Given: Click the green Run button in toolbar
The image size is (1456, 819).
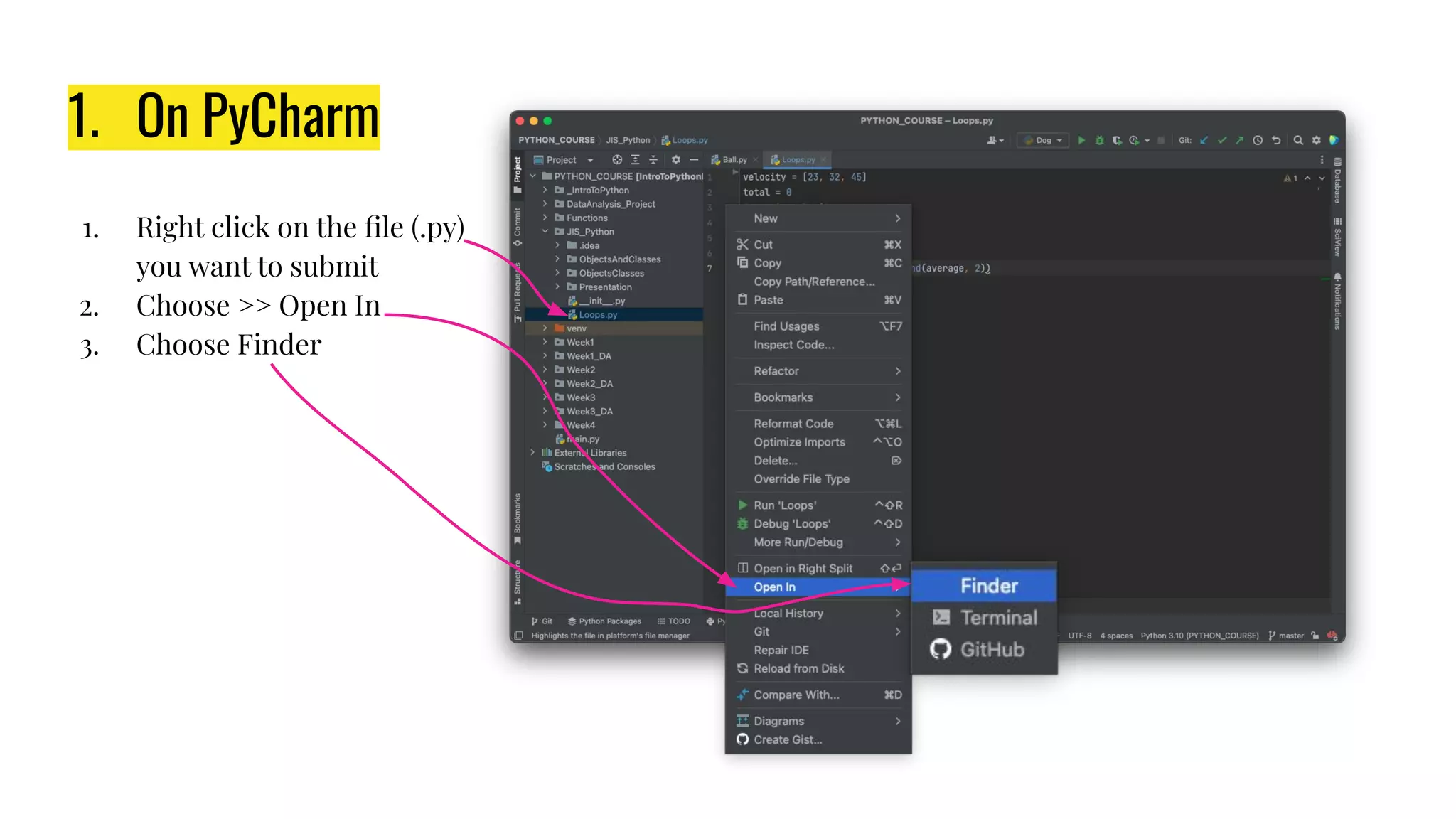Looking at the screenshot, I should [1081, 140].
